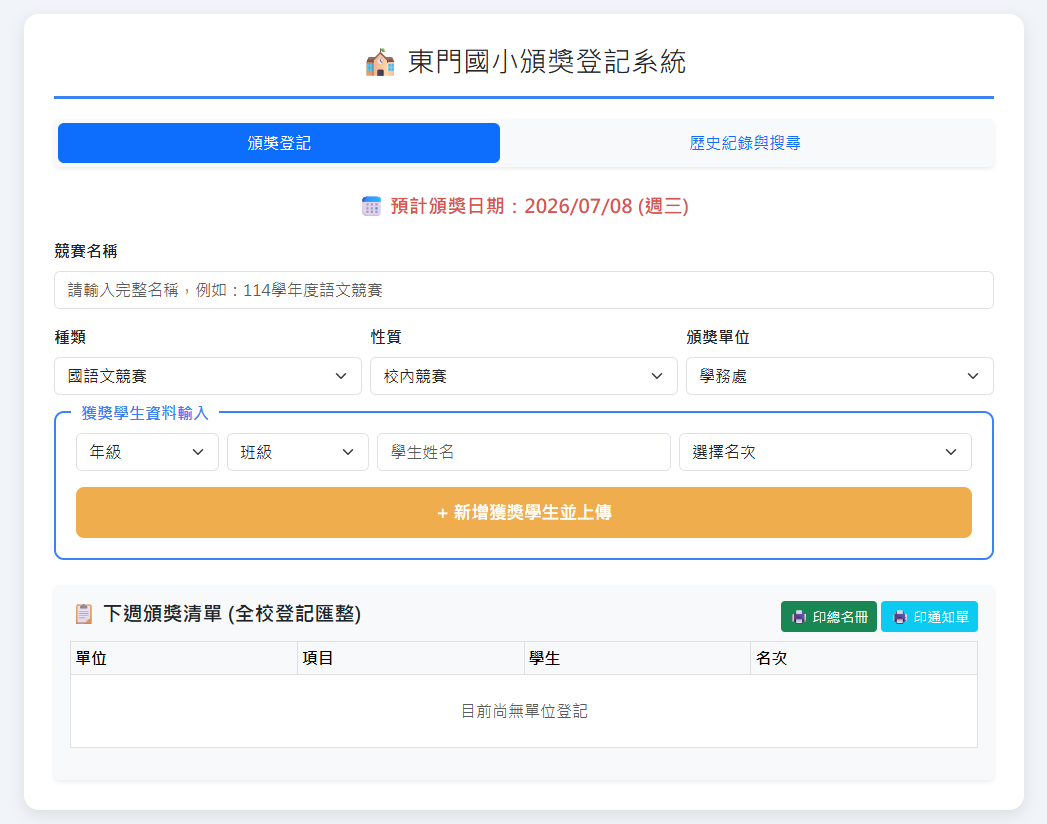
Task: Expand the 年級 dropdown
Action: tap(148, 452)
